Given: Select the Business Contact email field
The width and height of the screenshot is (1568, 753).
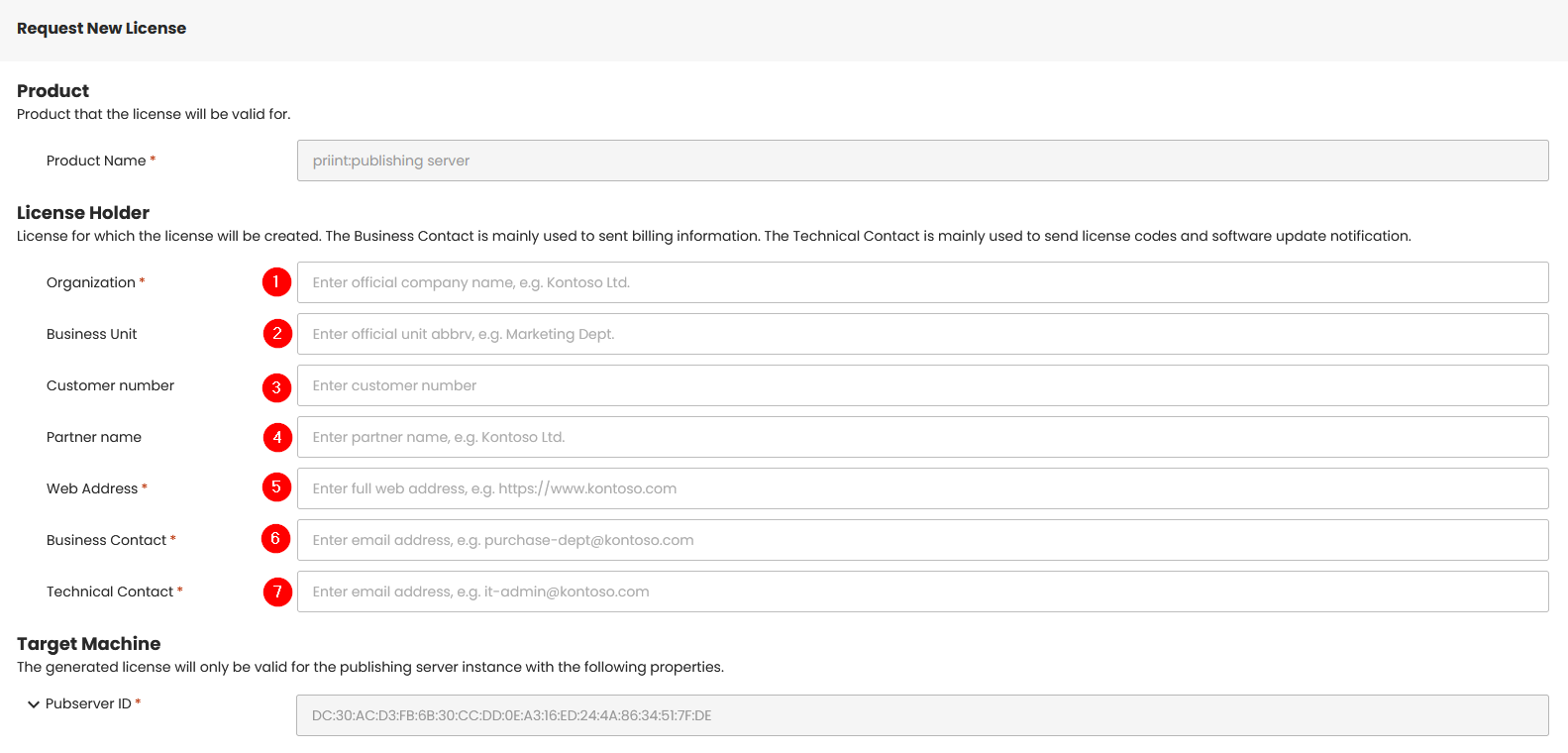Looking at the screenshot, I should 921,540.
